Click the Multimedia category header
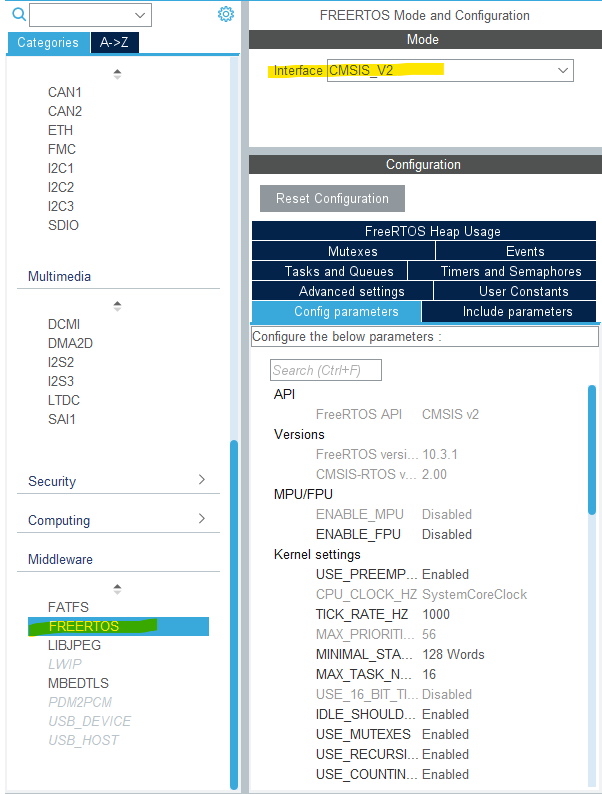This screenshot has width=602, height=794. click(59, 276)
